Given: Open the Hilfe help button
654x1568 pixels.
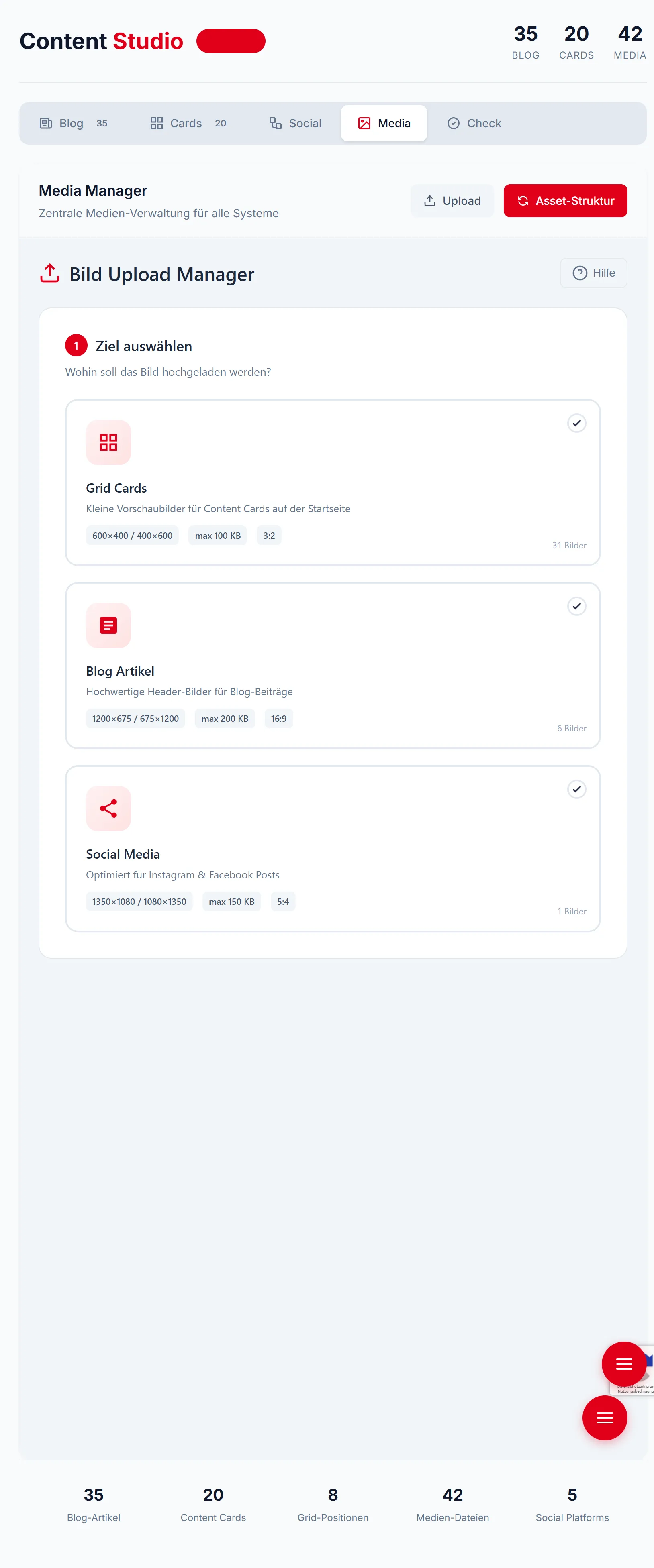Looking at the screenshot, I should coord(593,273).
